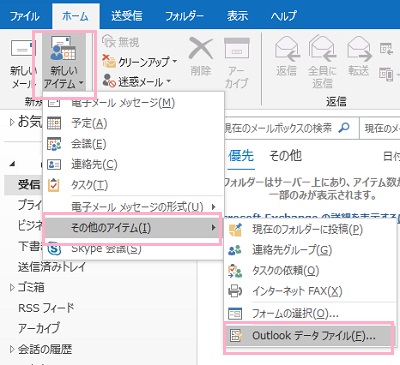The width and height of the screenshot is (400, 365).
Task: Click the meeting reply icon beside Forward
Action: [386, 49]
